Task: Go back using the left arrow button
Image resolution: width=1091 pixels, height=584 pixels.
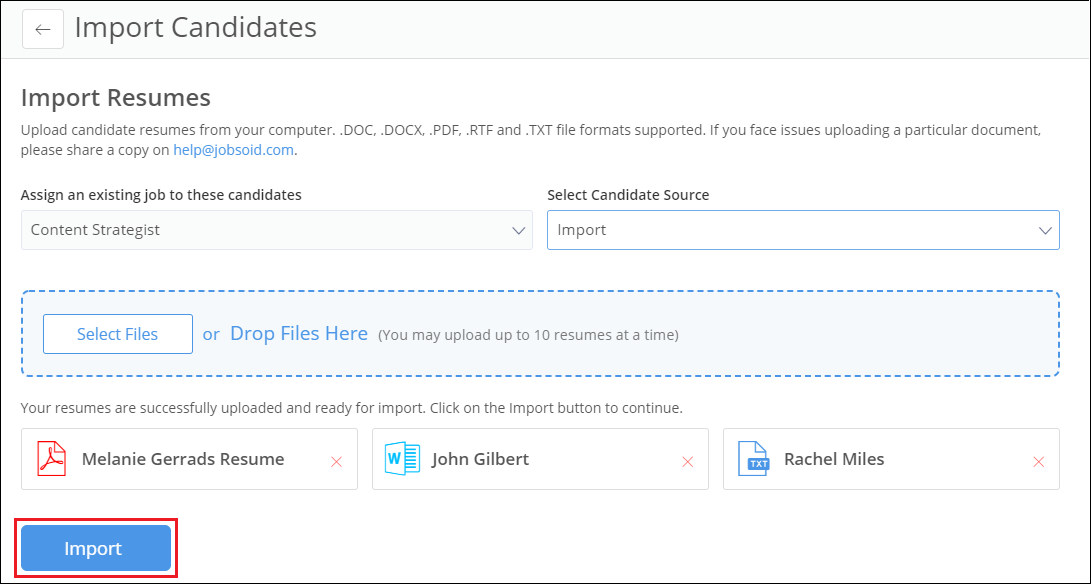Action: (x=42, y=29)
